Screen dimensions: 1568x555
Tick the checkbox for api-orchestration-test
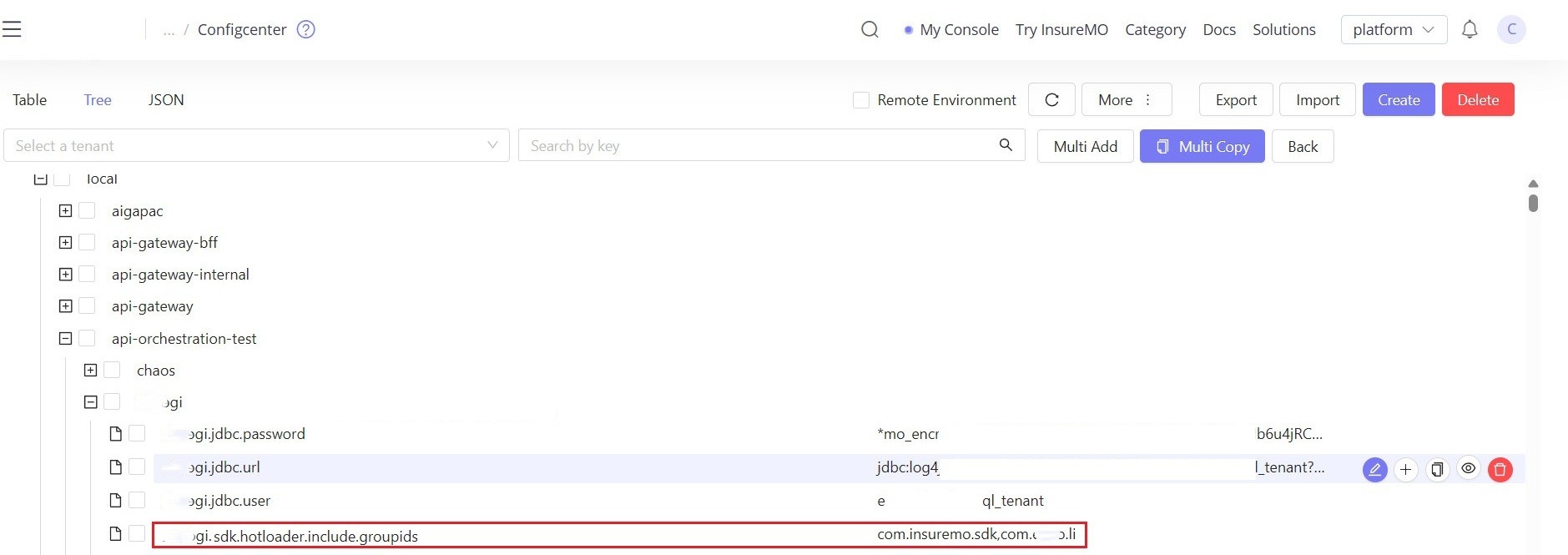tap(87, 338)
